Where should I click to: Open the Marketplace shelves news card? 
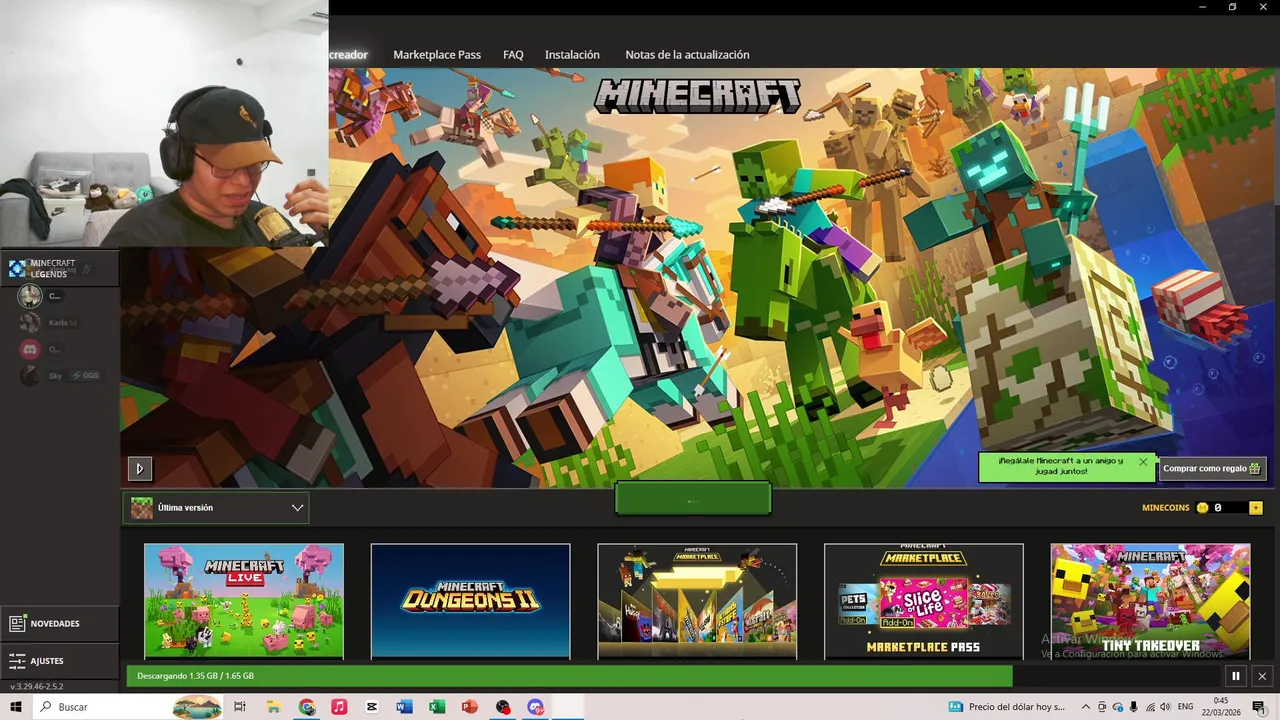tap(697, 601)
